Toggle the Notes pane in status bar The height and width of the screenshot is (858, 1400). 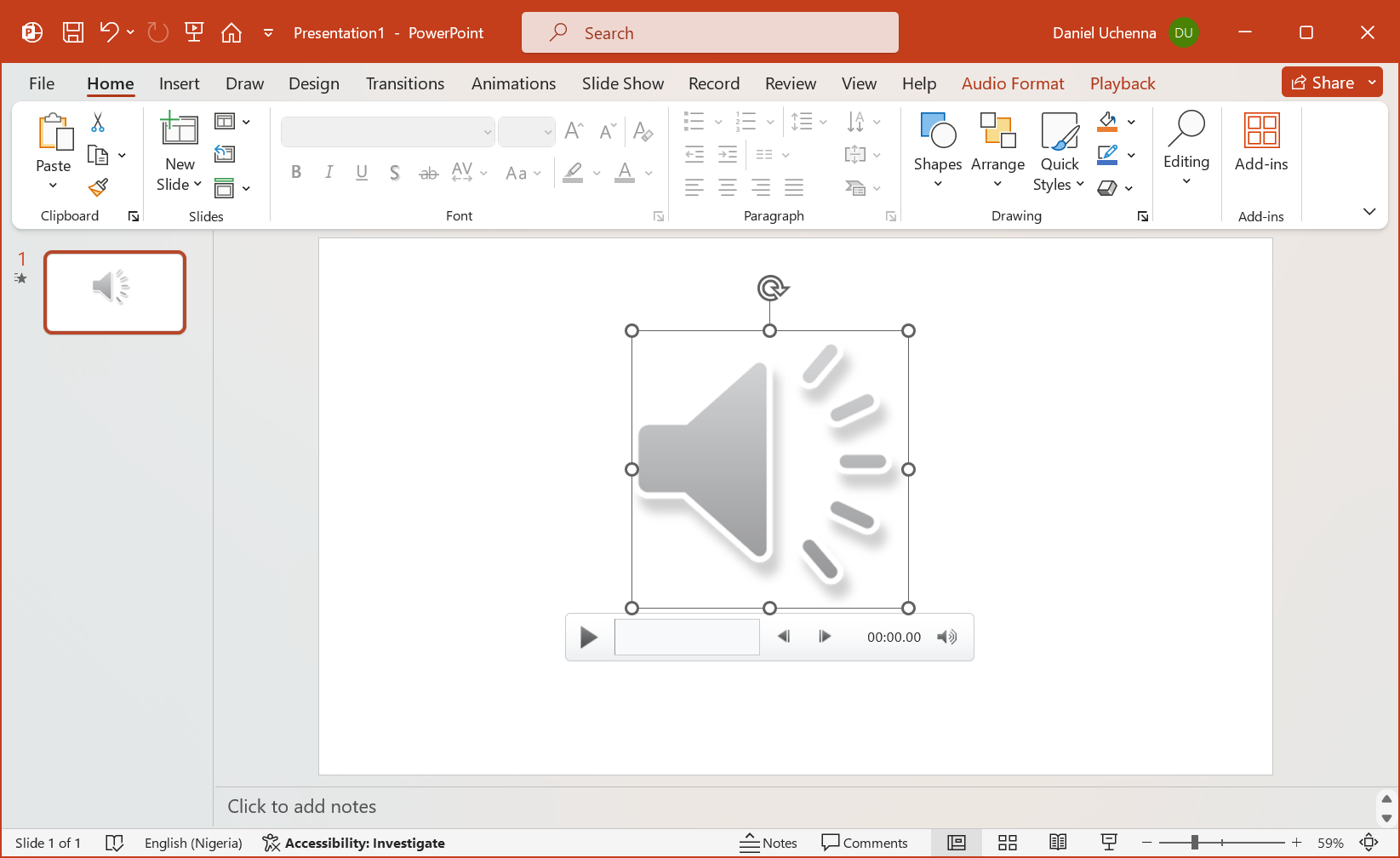[x=769, y=843]
